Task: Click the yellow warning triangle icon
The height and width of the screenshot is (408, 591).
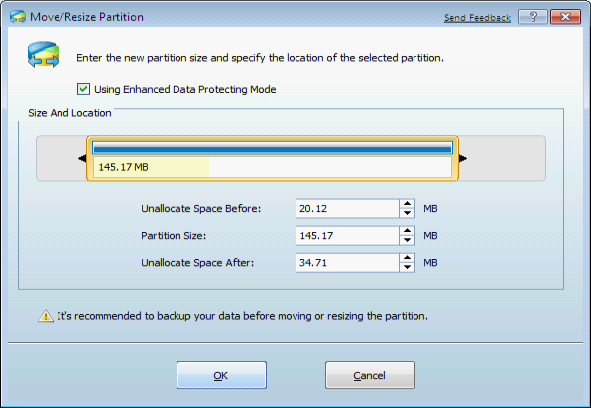Action: pos(46,316)
